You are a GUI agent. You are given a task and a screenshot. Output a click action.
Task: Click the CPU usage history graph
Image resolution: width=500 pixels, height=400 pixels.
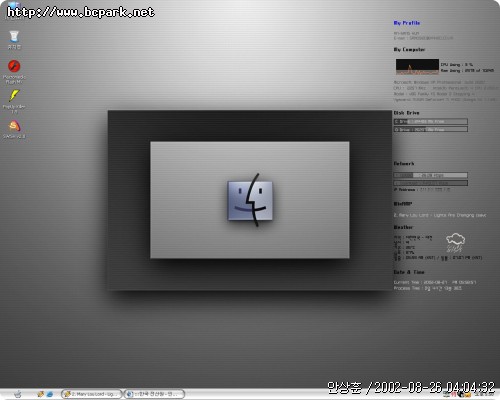click(417, 67)
